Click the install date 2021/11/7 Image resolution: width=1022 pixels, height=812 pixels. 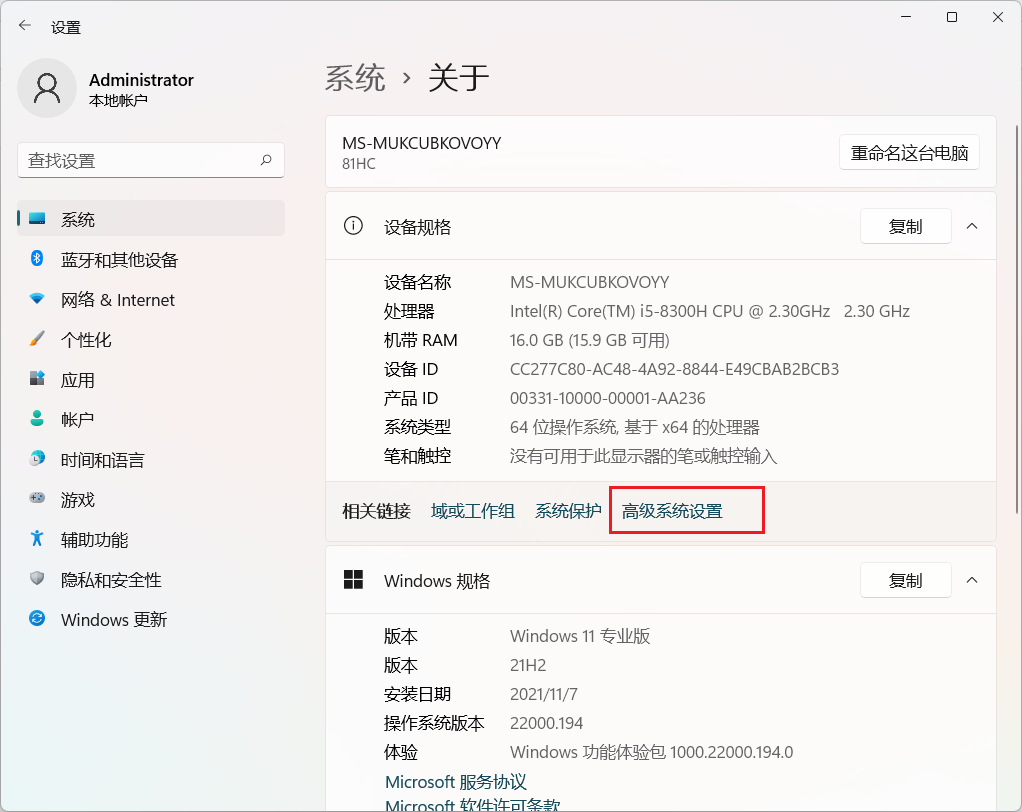coord(544,694)
